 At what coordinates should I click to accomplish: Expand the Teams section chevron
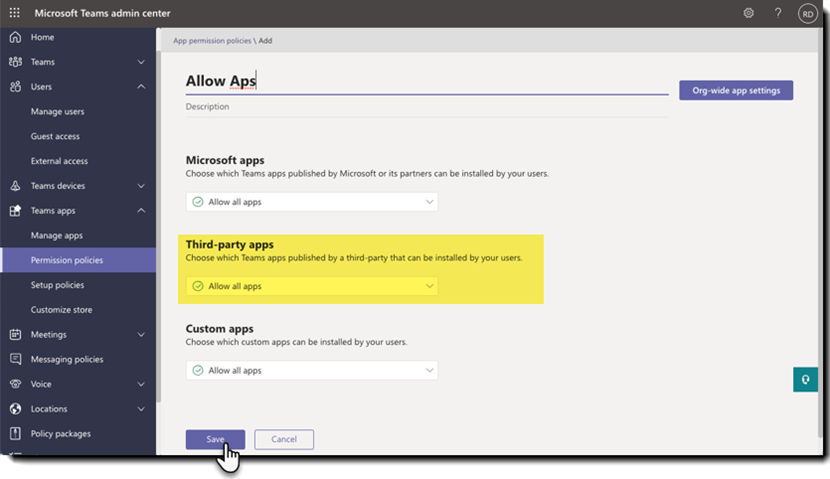tap(141, 62)
